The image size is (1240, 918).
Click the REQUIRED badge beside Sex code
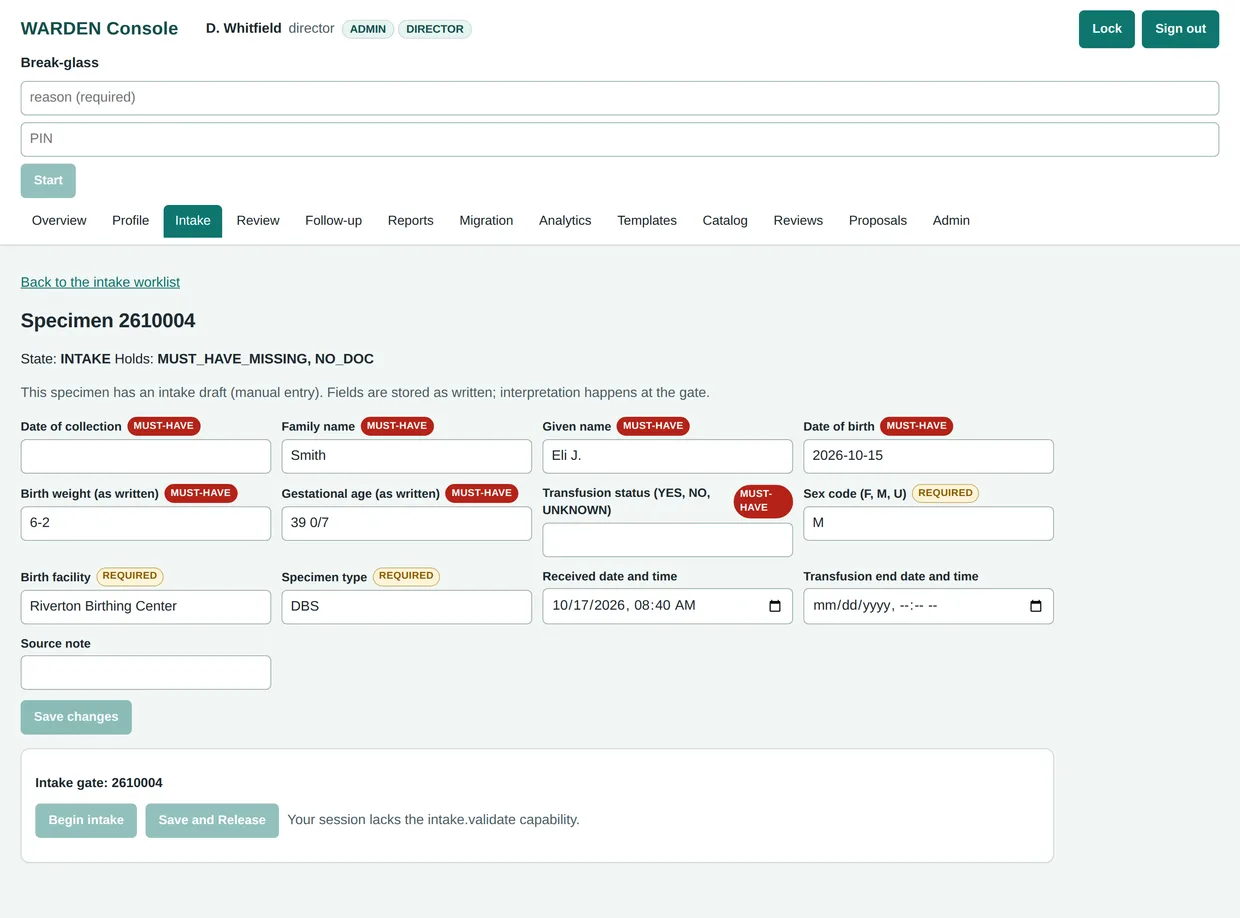945,493
